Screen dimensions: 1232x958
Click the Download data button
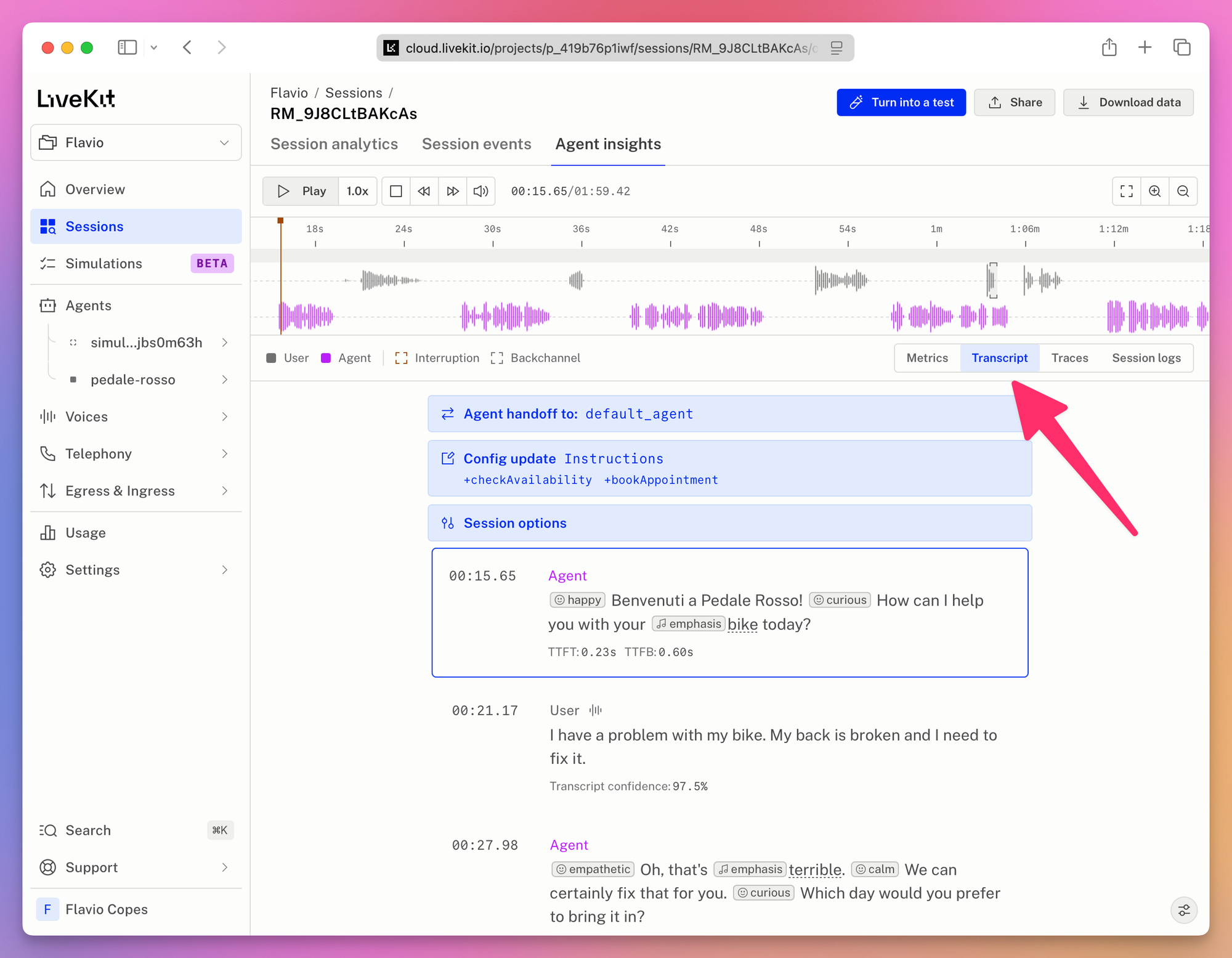[x=1129, y=102]
